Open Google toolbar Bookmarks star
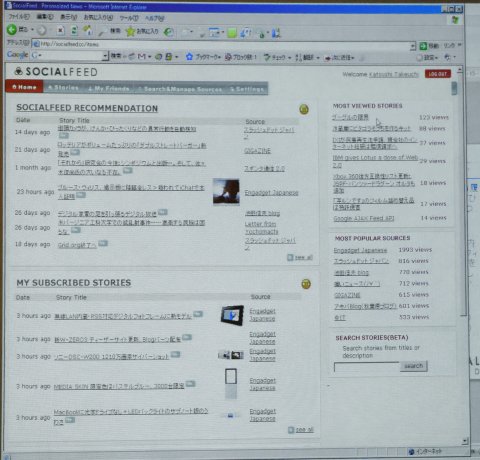This screenshot has width=480, height=460. [189, 57]
